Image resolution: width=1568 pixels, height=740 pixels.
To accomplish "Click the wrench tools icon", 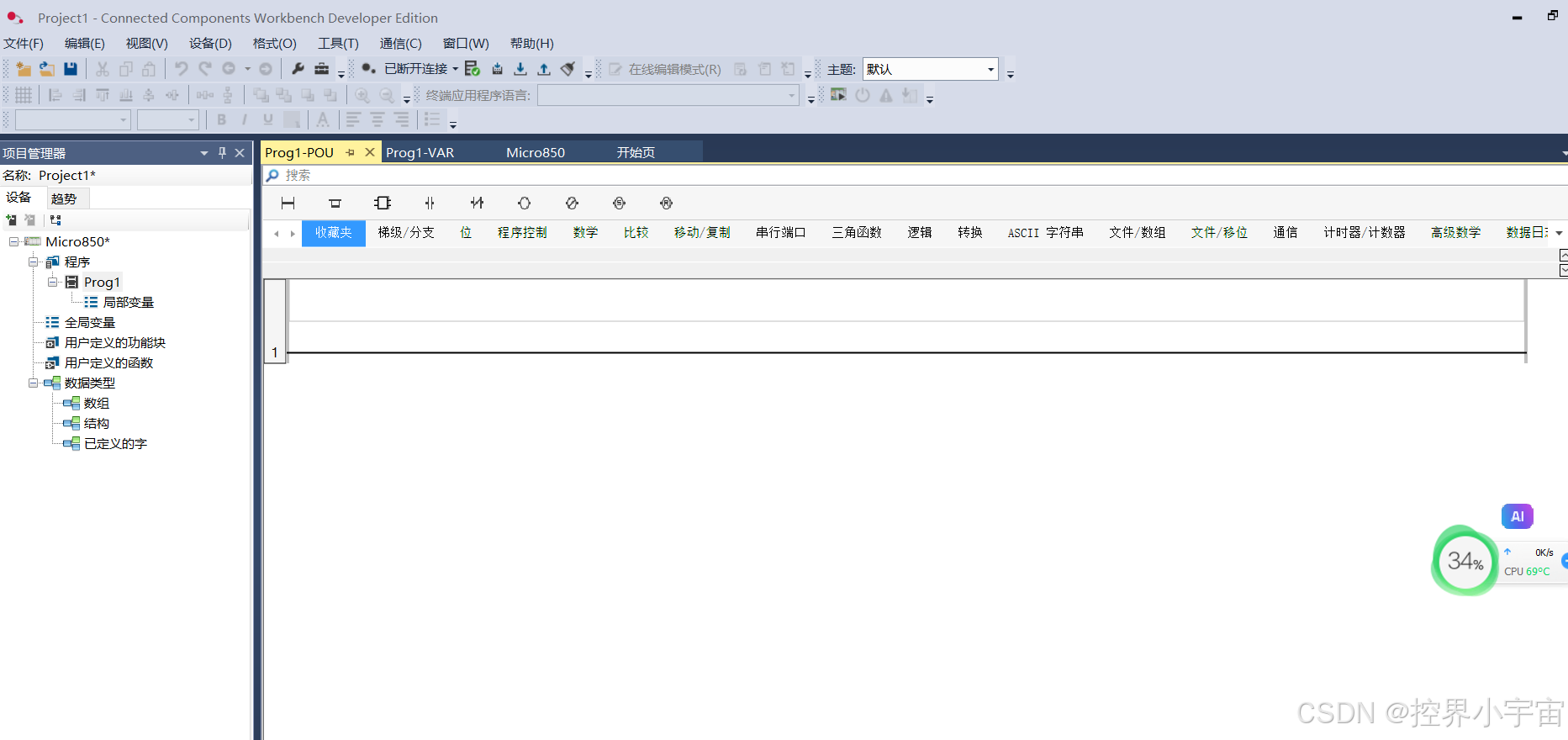I will (x=298, y=69).
